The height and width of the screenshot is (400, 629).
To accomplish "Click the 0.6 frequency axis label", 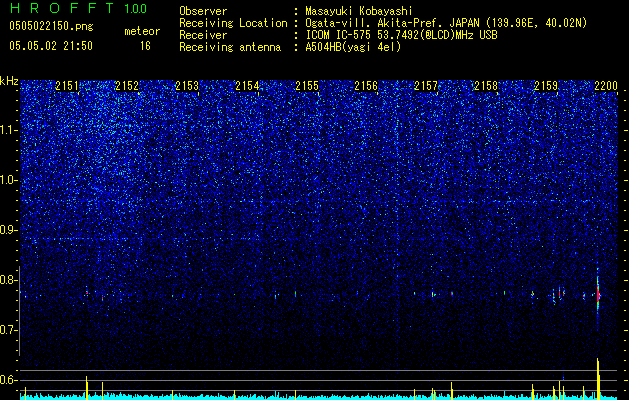I will coord(9,380).
